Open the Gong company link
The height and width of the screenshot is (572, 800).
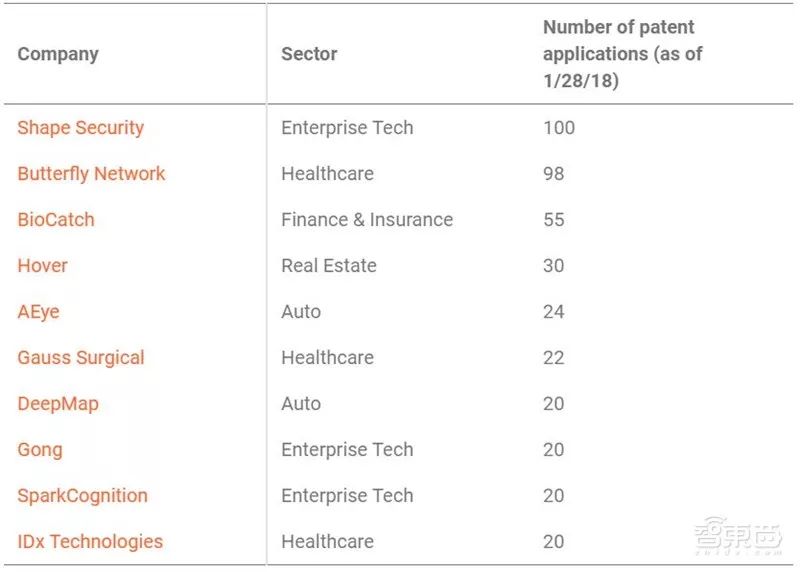pyautogui.click(x=40, y=450)
